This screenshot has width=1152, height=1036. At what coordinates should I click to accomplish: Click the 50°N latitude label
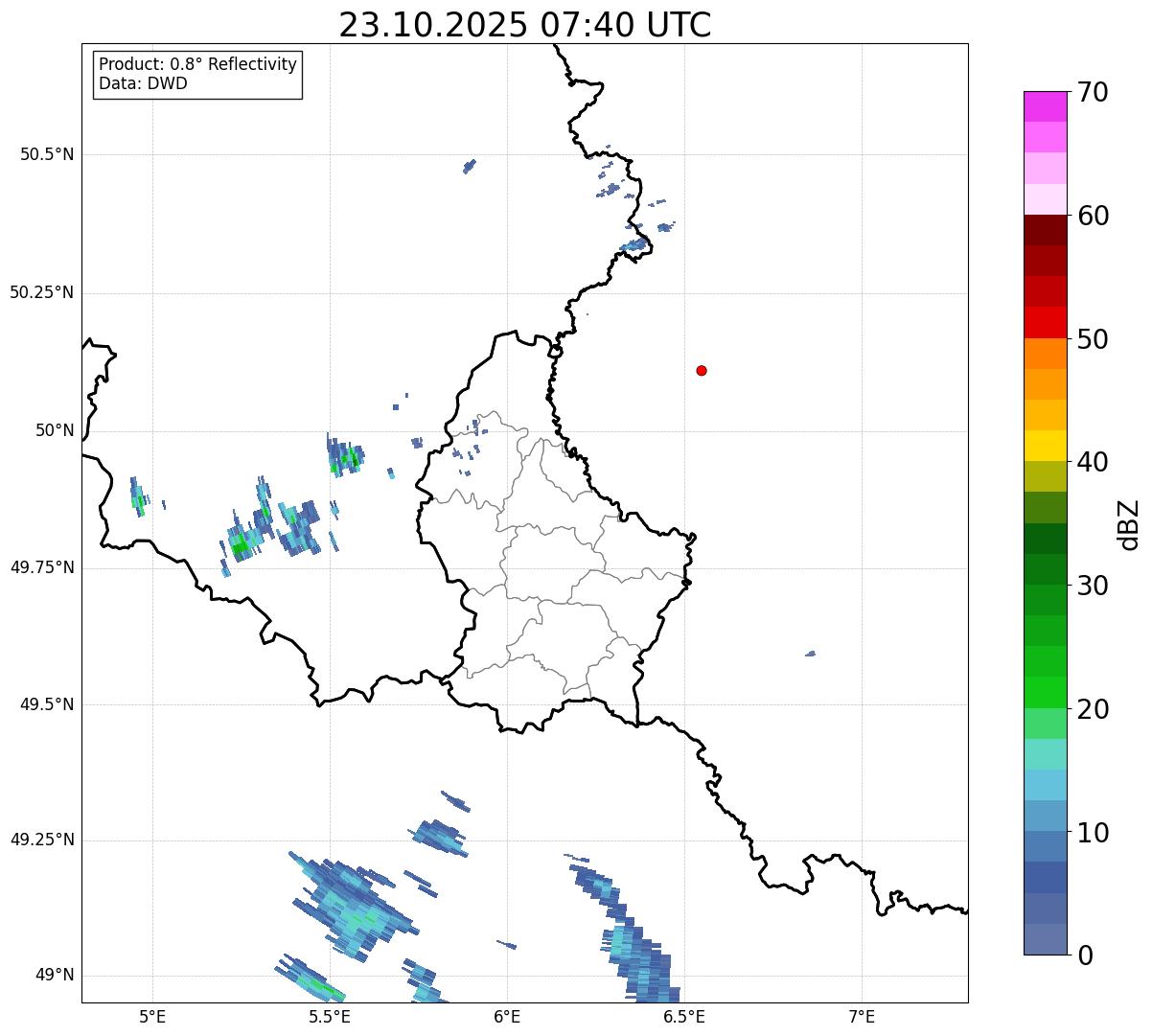(54, 430)
